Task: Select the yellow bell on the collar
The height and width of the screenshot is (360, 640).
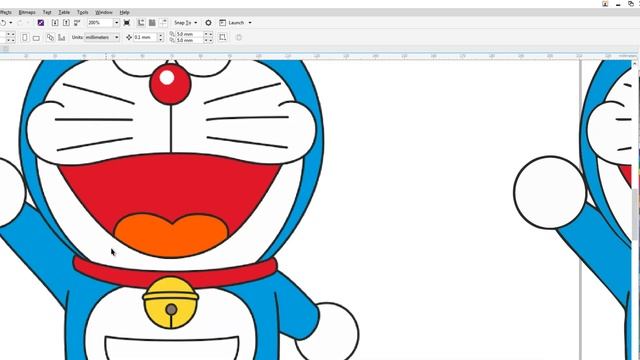Action: coord(171,302)
